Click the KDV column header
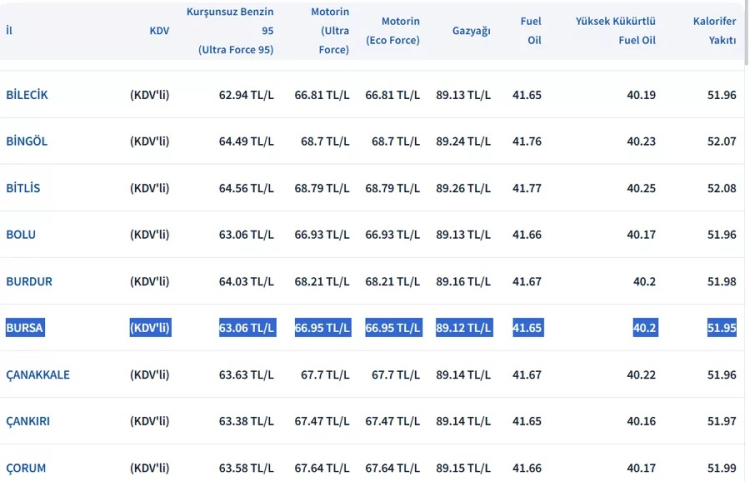Viewport: 750px width, 481px height. coord(159,31)
